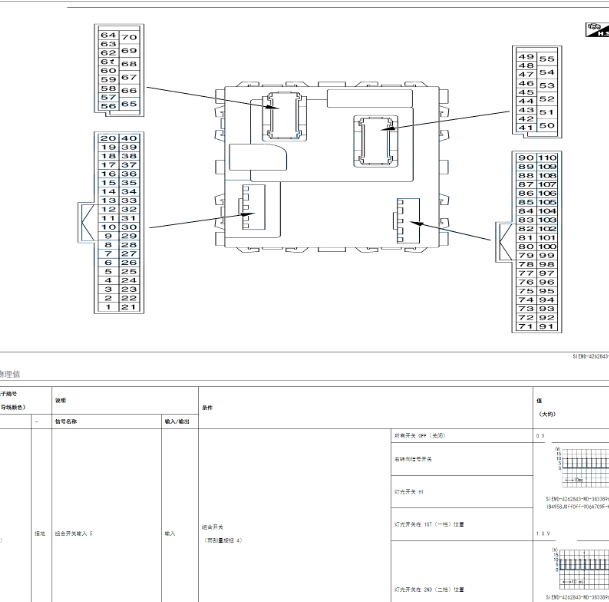This screenshot has height=602, width=609.
Task: Select pin 105 in the lower-right connector
Action: (x=547, y=202)
